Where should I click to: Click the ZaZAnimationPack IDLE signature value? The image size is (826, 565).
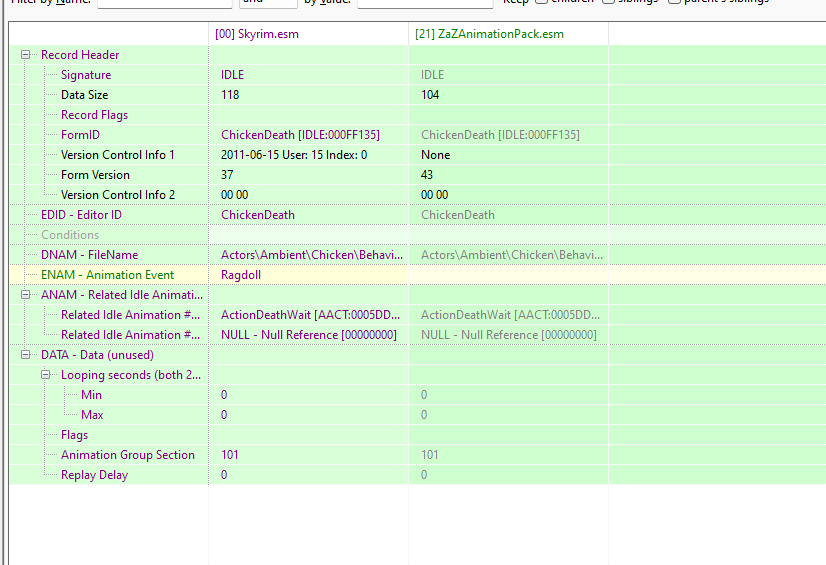(432, 75)
